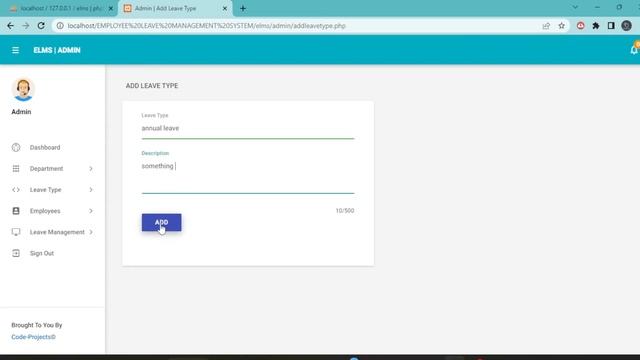This screenshot has width=640, height=360.
Task: Click the Brought To You By text
Action: click(x=37, y=325)
